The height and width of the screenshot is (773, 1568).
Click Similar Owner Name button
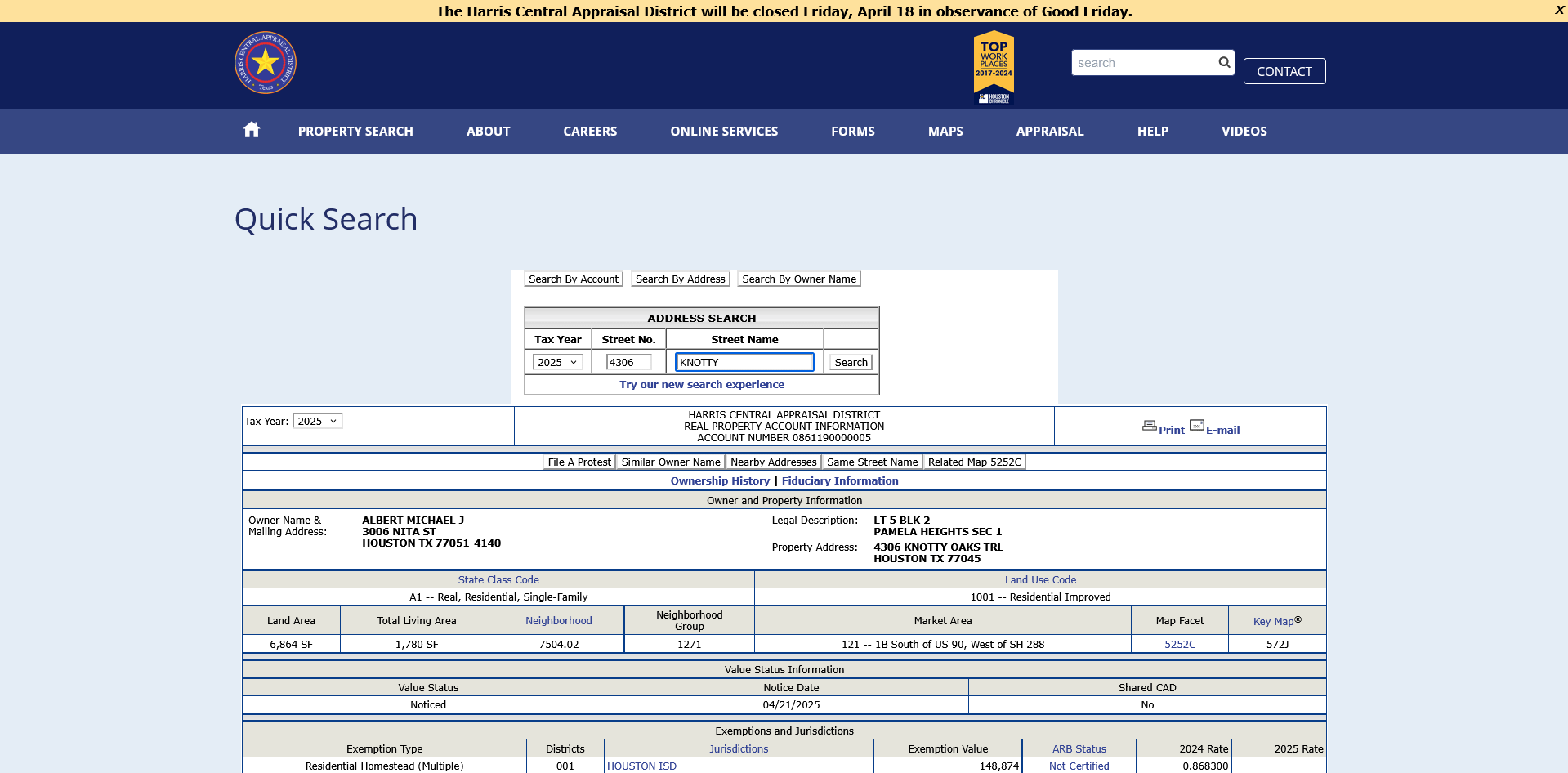671,462
